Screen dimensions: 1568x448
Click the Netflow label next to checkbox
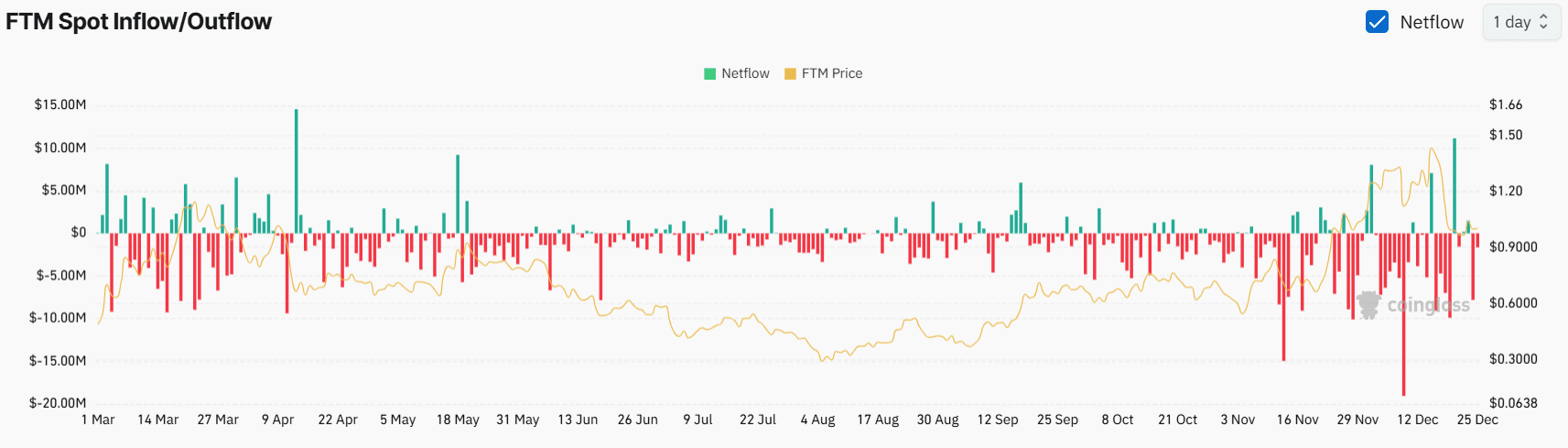(x=1432, y=22)
